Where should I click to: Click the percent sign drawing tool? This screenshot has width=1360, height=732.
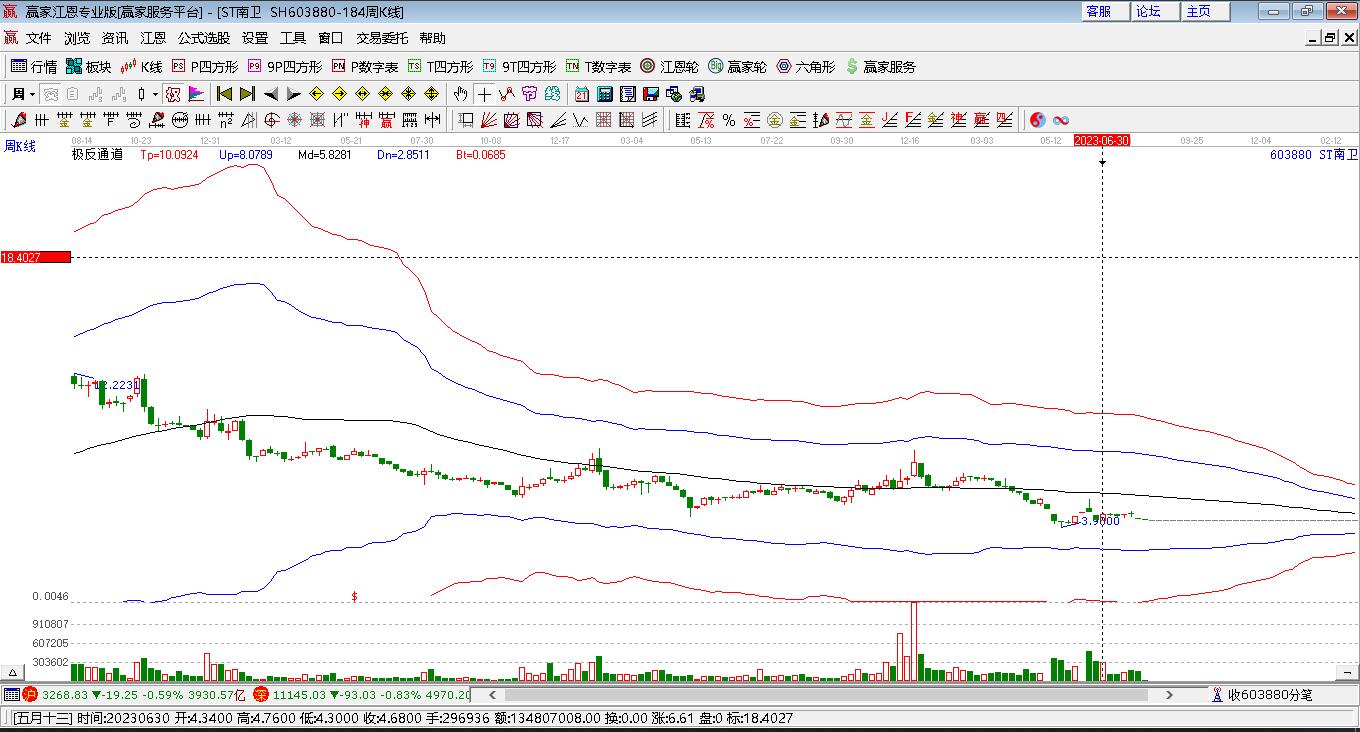(x=729, y=120)
